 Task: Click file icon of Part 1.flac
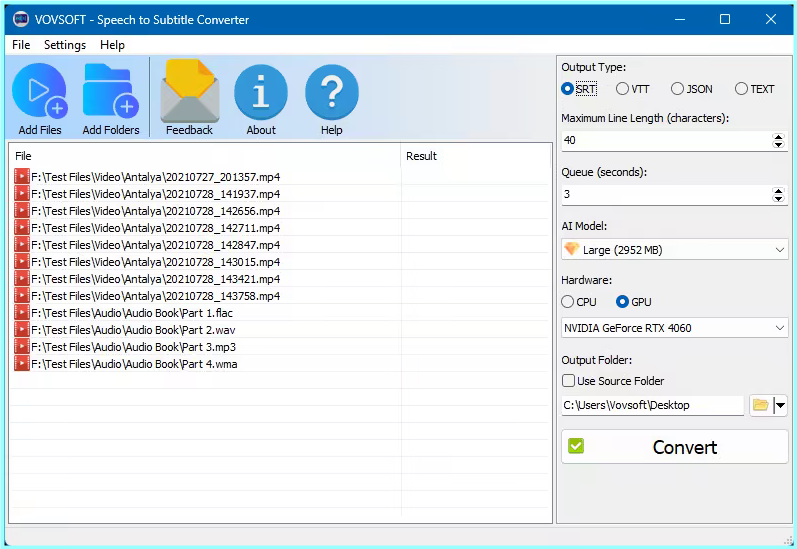[22, 313]
